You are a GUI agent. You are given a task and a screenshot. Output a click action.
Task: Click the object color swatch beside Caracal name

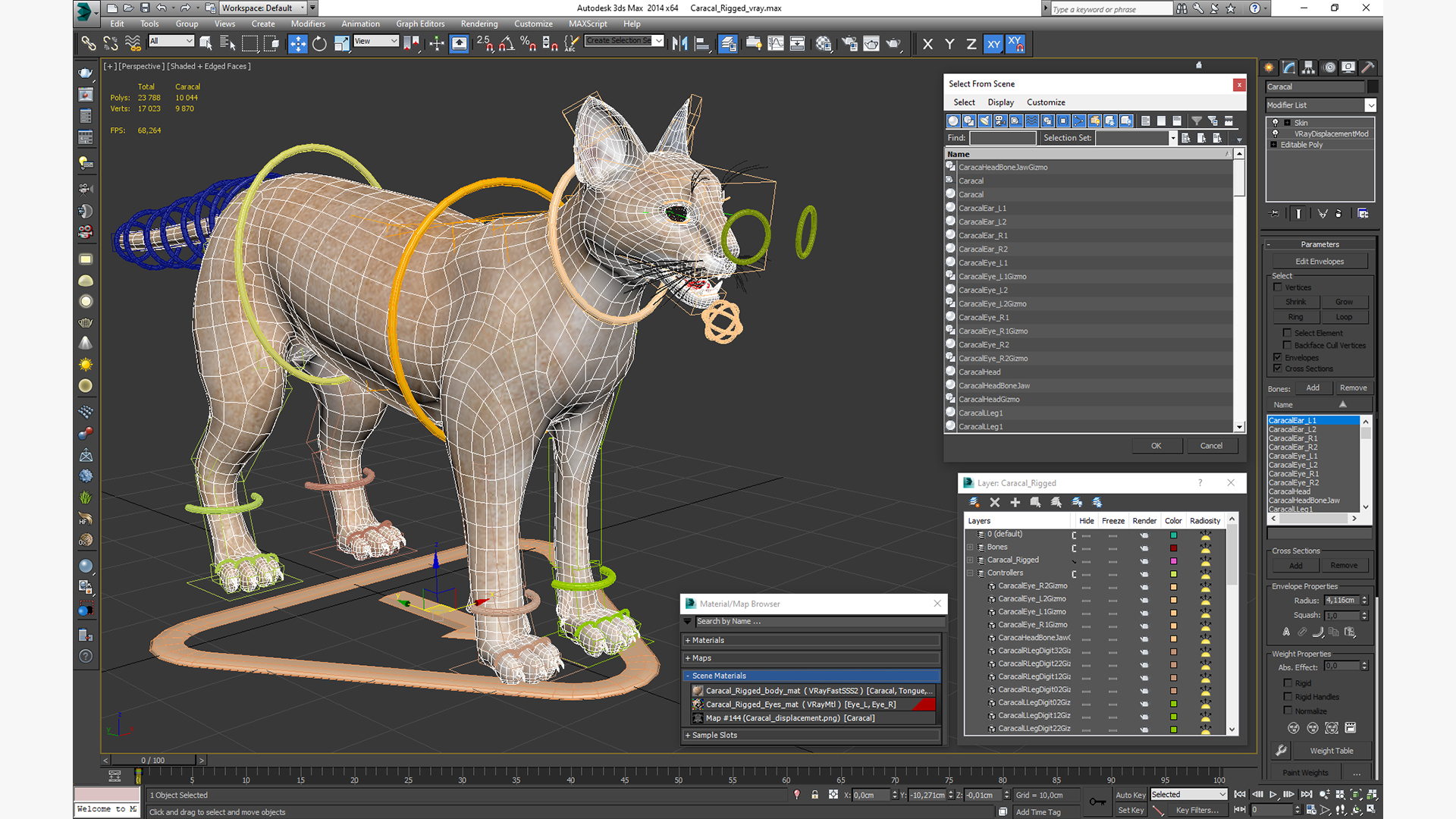(x=1372, y=86)
